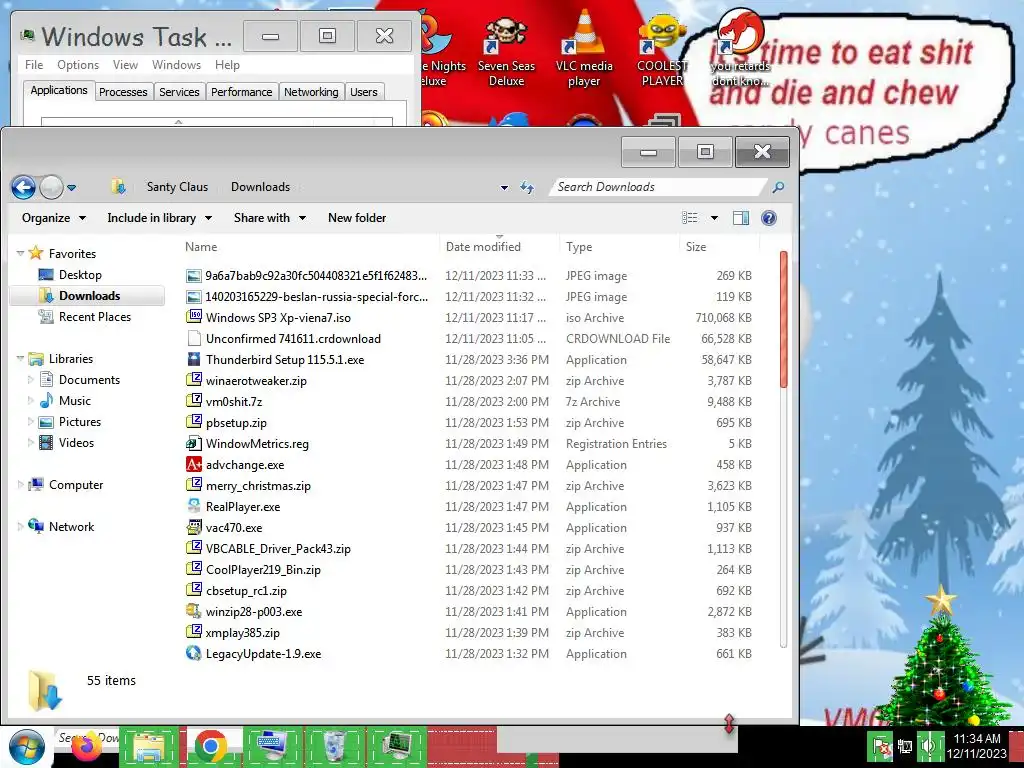Open the File menu in Task Manager
The width and height of the screenshot is (1024, 768).
(34, 65)
